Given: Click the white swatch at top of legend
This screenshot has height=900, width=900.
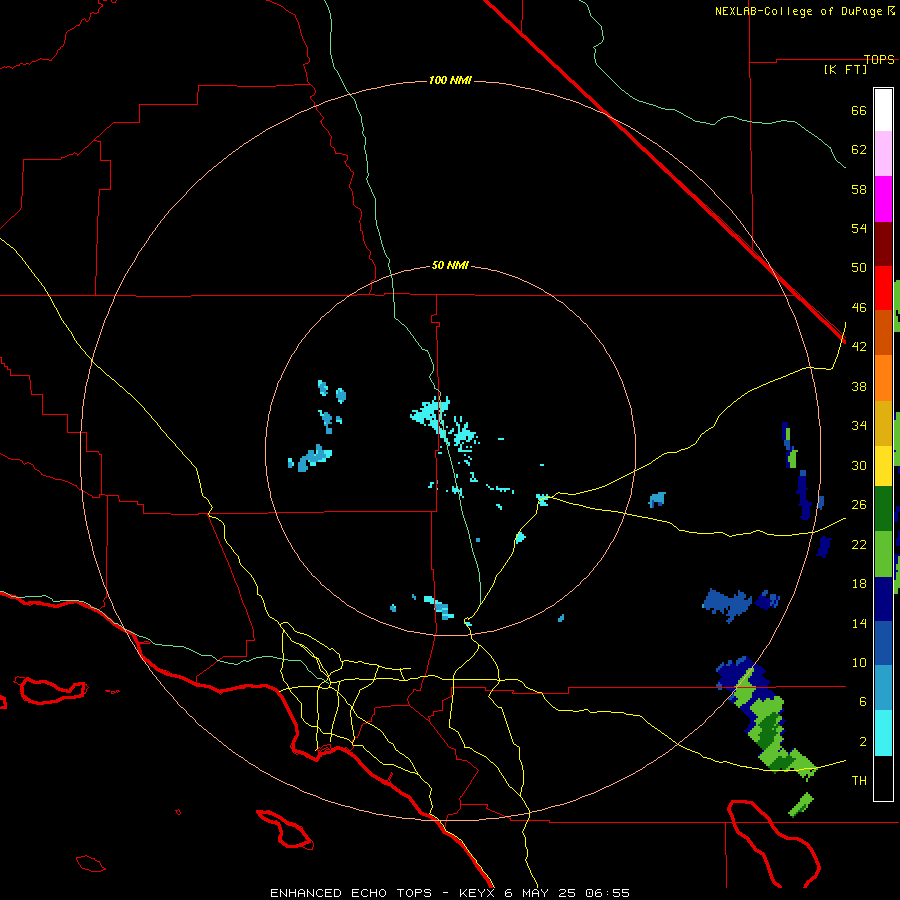Looking at the screenshot, I should pos(883,110).
